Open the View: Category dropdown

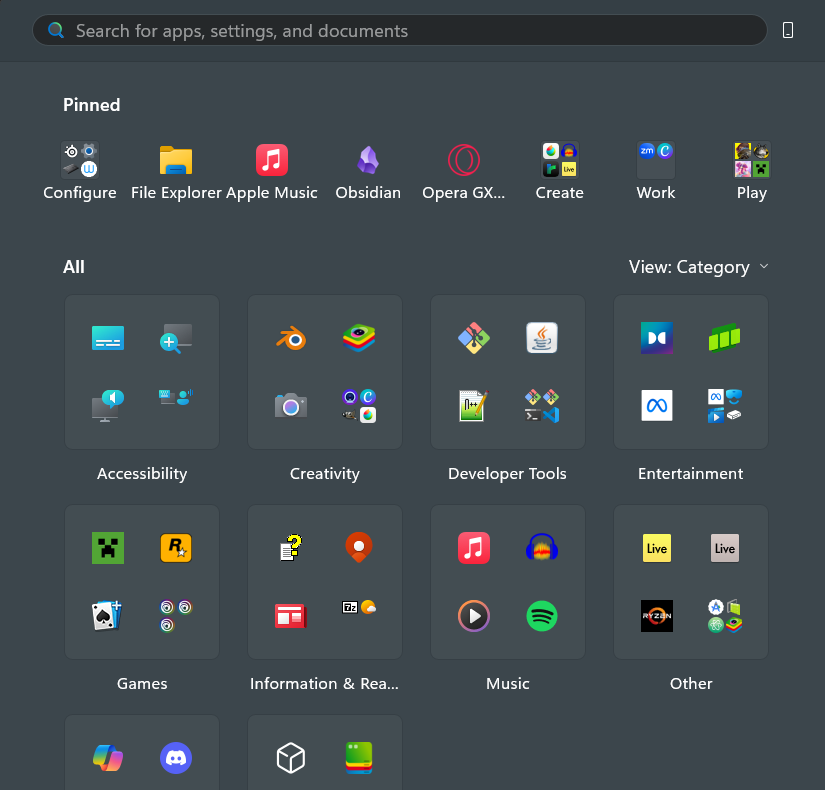coord(699,267)
